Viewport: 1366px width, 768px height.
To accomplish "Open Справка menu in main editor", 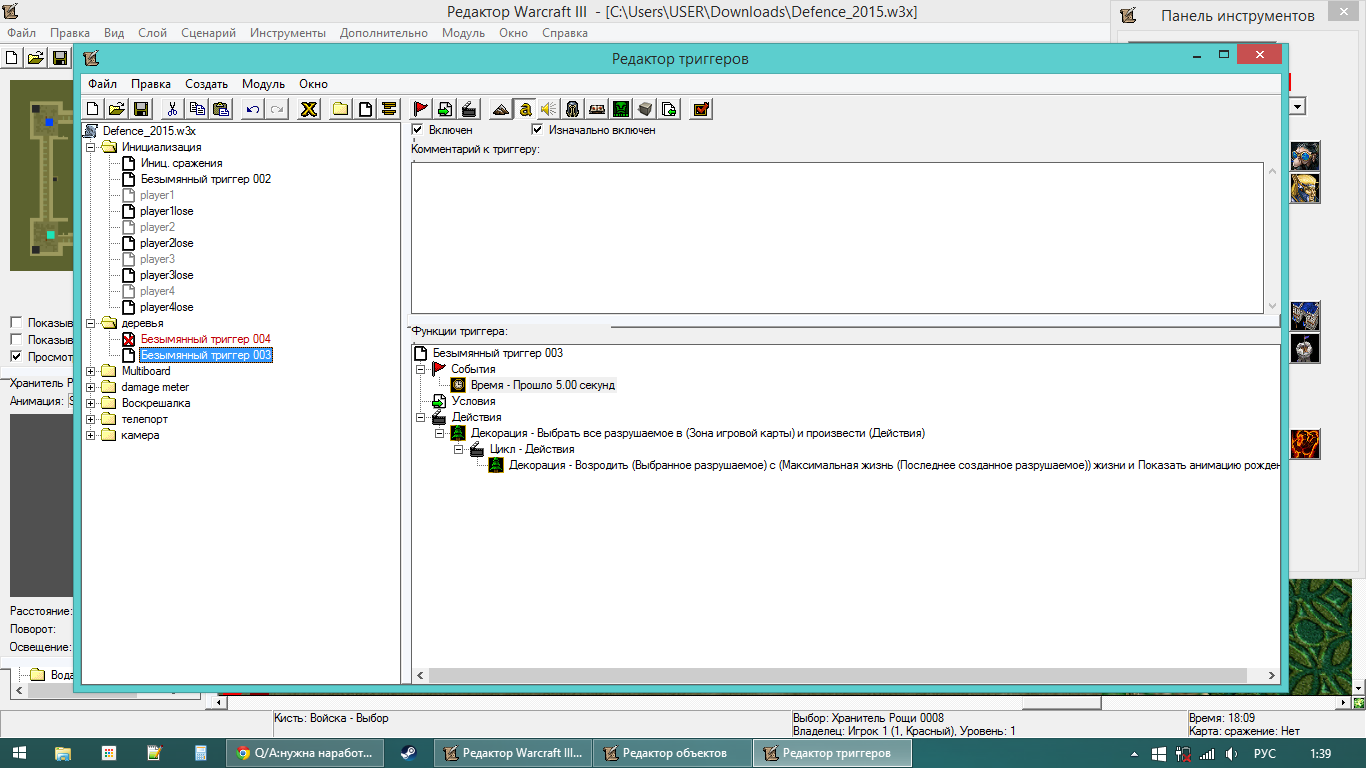I will 565,33.
